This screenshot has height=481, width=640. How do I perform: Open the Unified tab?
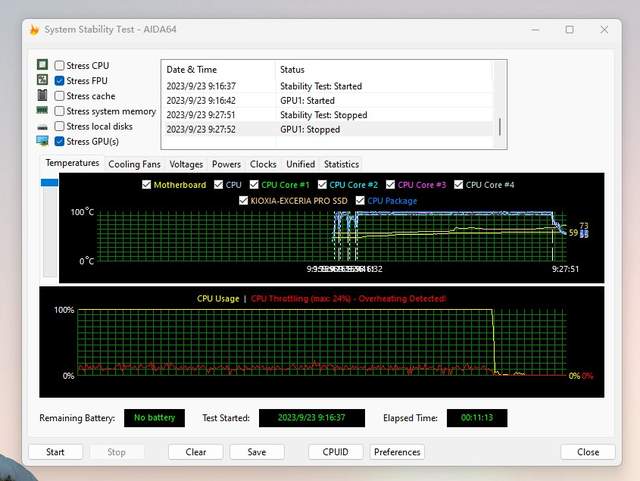[300, 164]
